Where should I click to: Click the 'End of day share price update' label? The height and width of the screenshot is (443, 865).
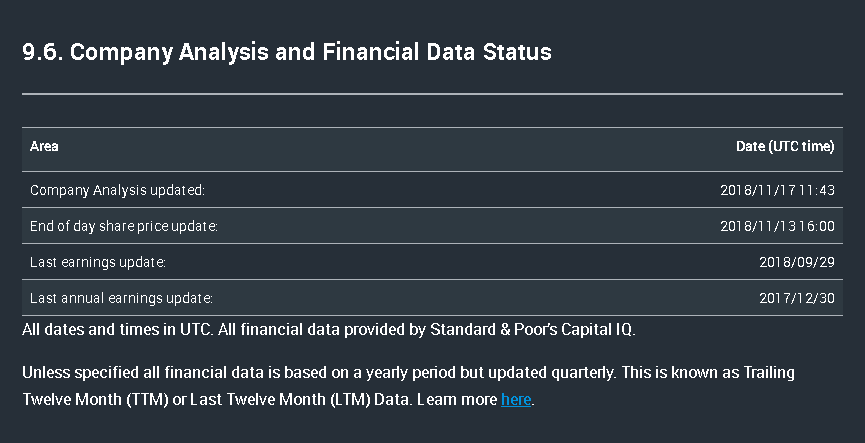124,226
